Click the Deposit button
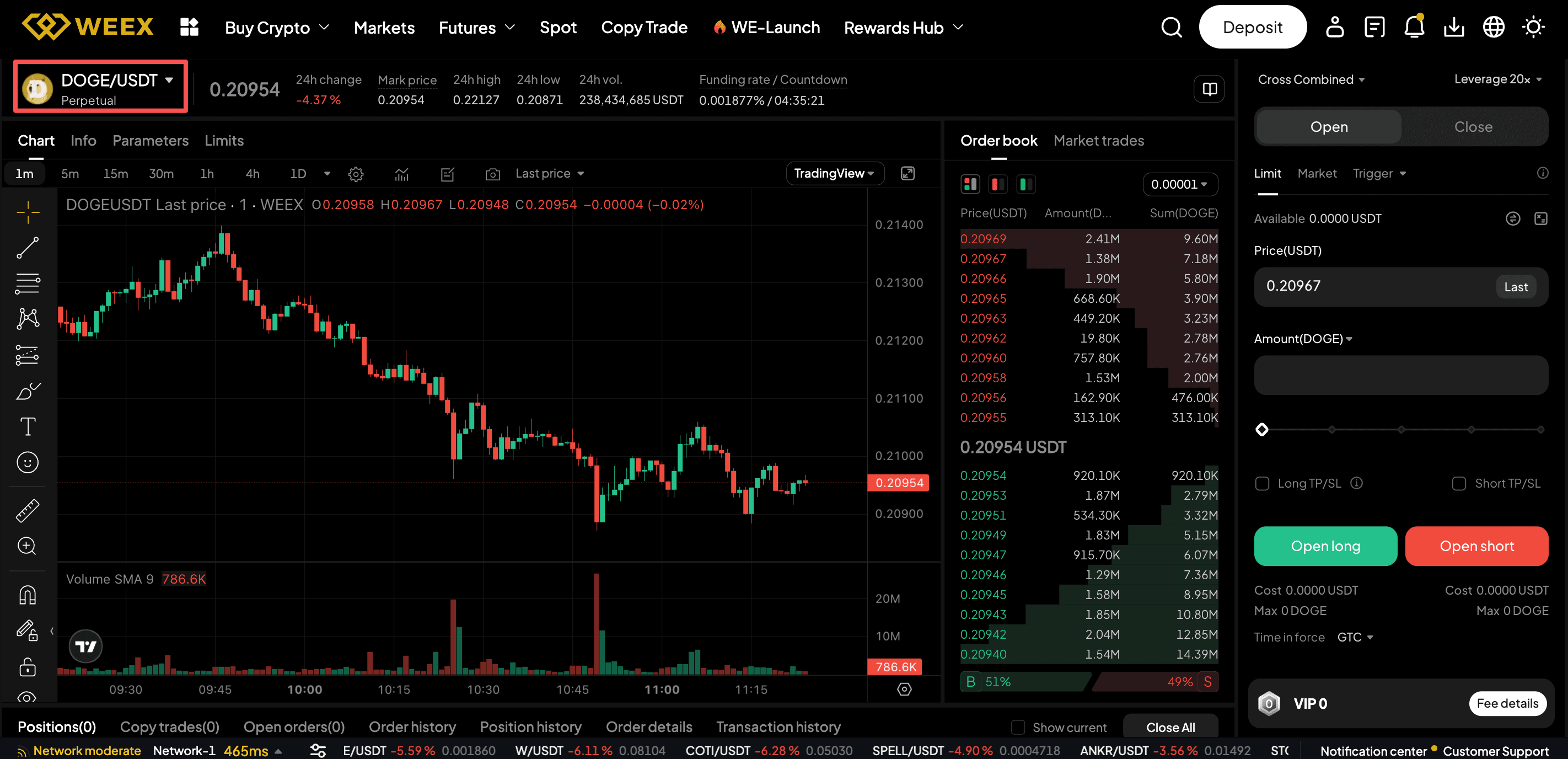 [x=1253, y=27]
